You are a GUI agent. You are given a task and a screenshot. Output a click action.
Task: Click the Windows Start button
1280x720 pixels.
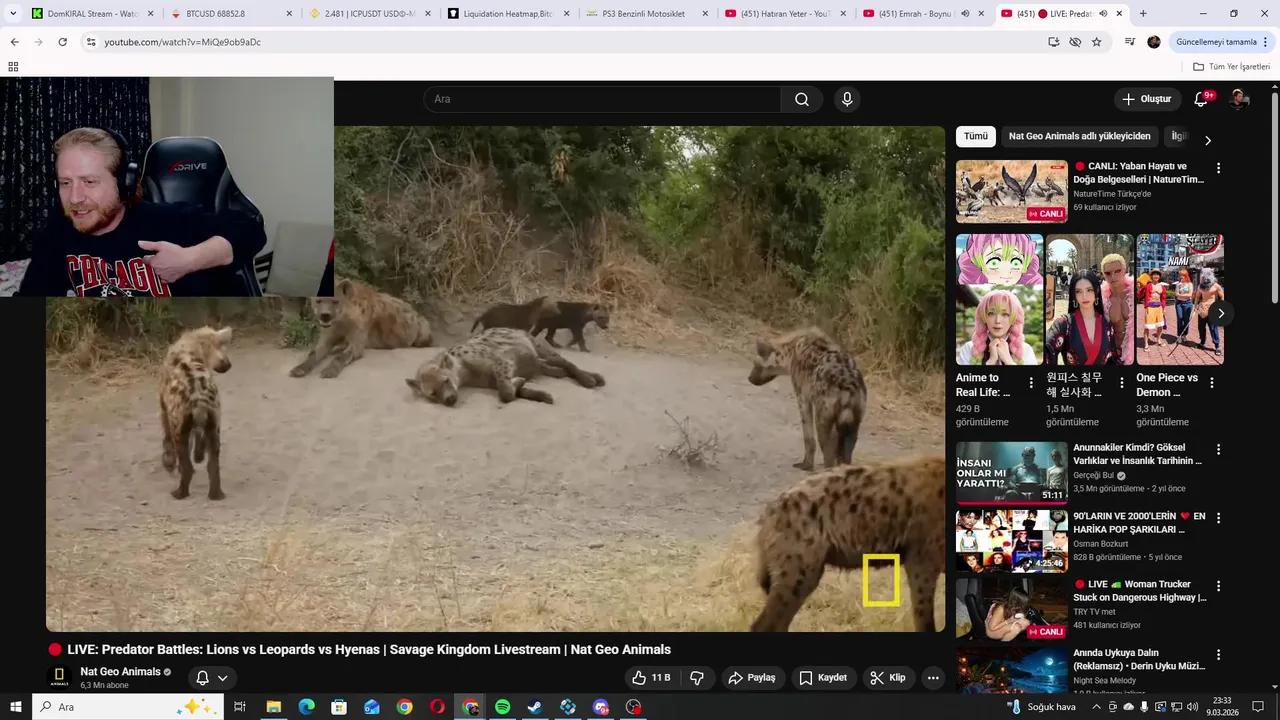point(16,707)
